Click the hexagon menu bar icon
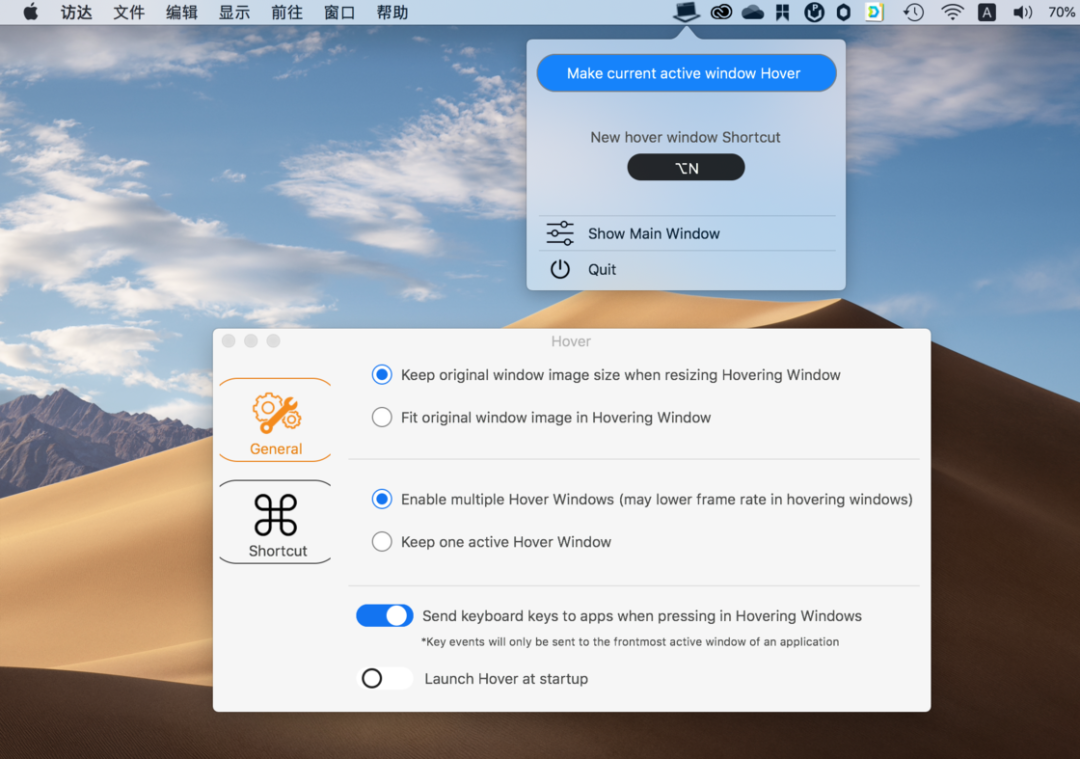 (844, 12)
